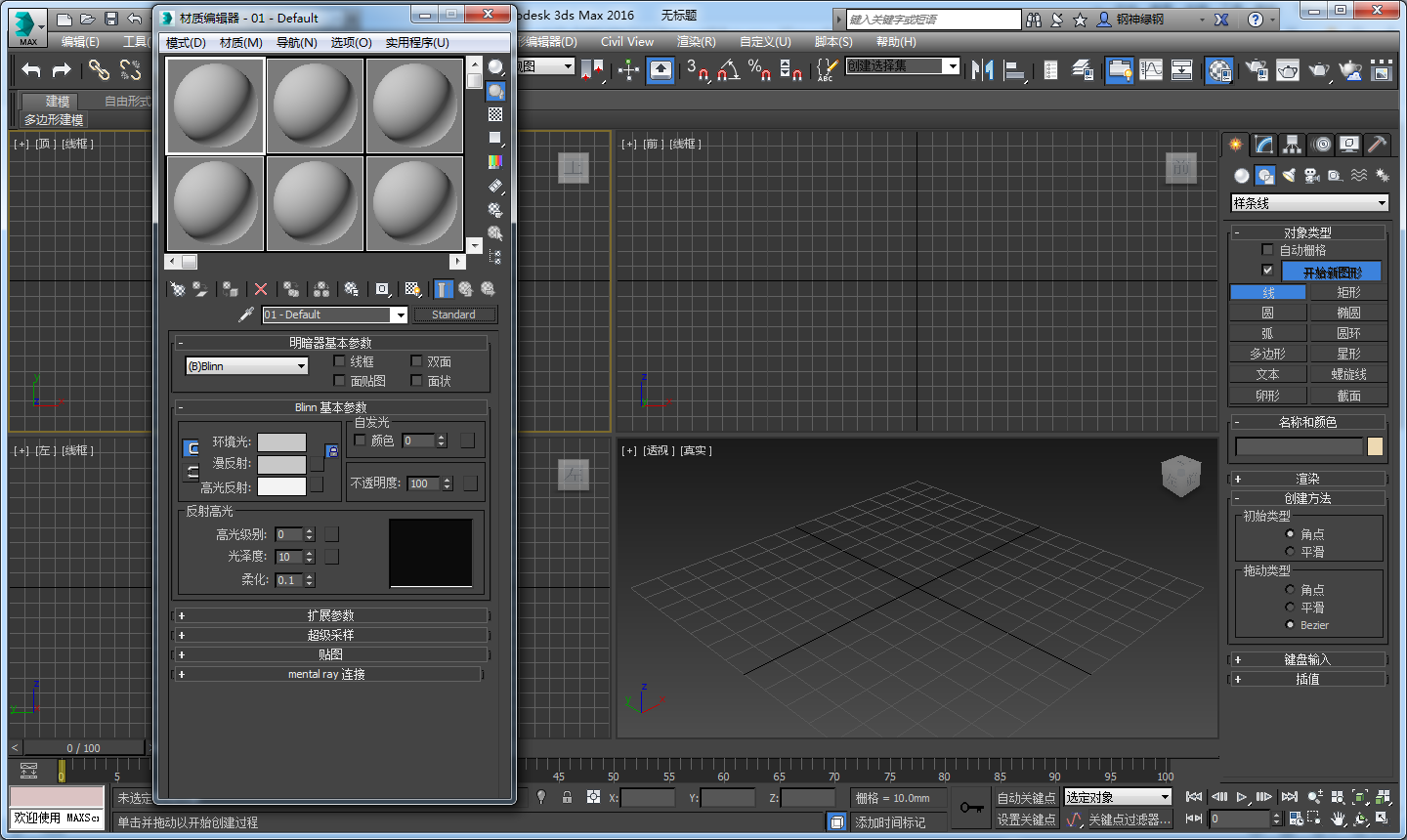Open the 模式(D) menu in Material Editor

pyautogui.click(x=186, y=43)
